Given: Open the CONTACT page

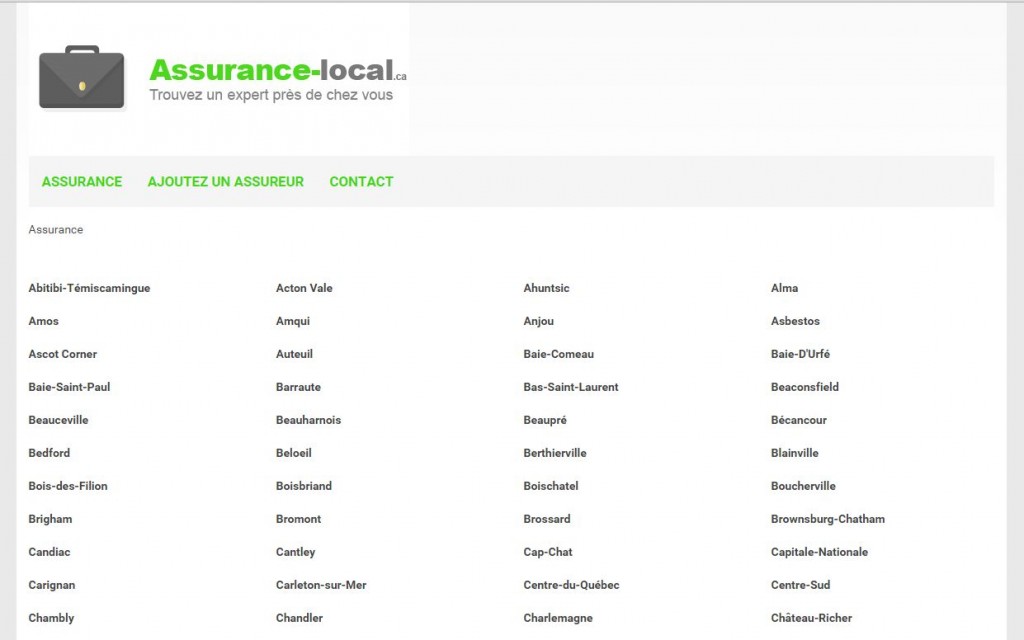Looking at the screenshot, I should coord(361,181).
